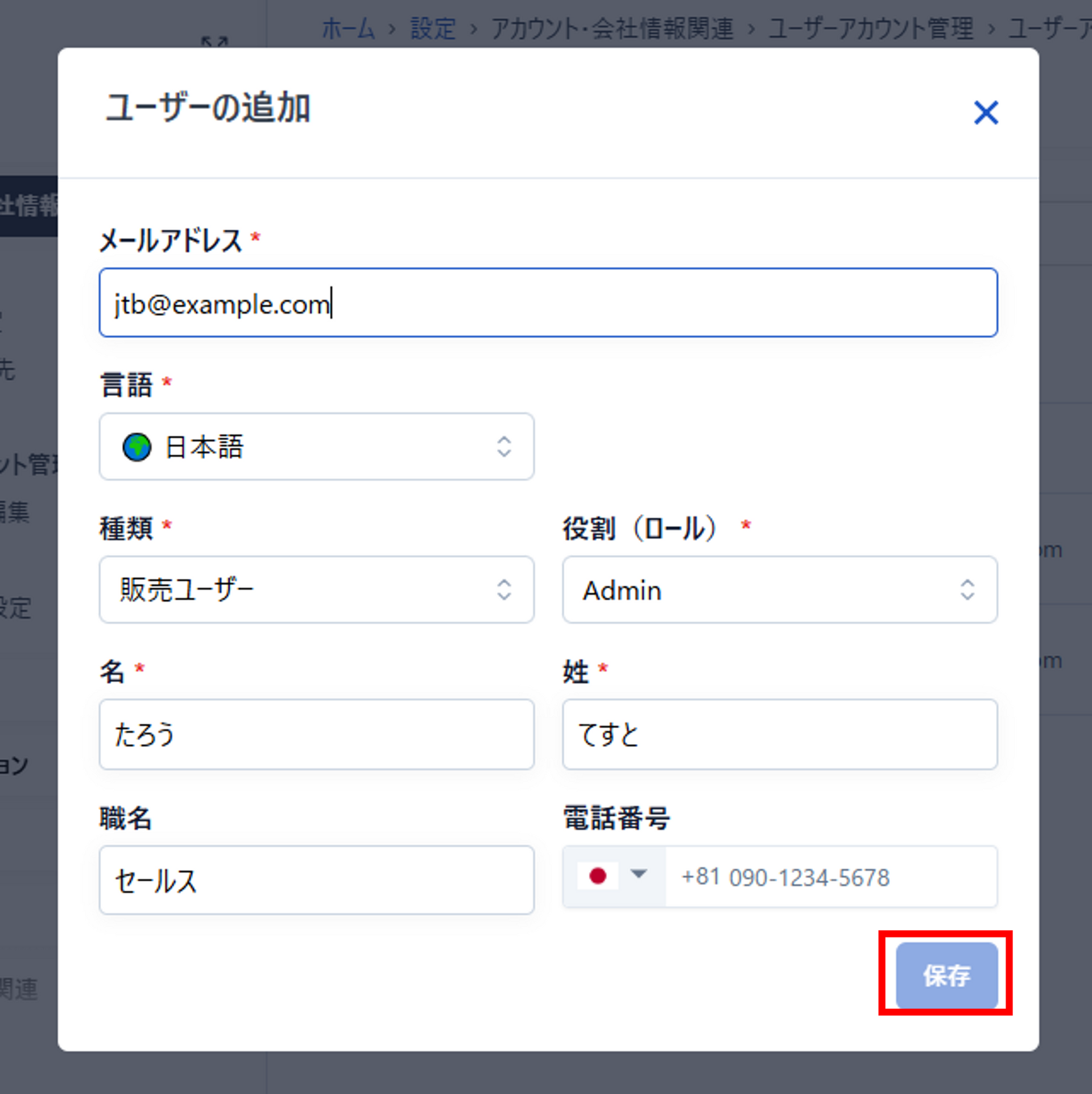Screen dimensions: 1092x1094
Task: Click the メールアドレス email field
Action: [x=548, y=303]
